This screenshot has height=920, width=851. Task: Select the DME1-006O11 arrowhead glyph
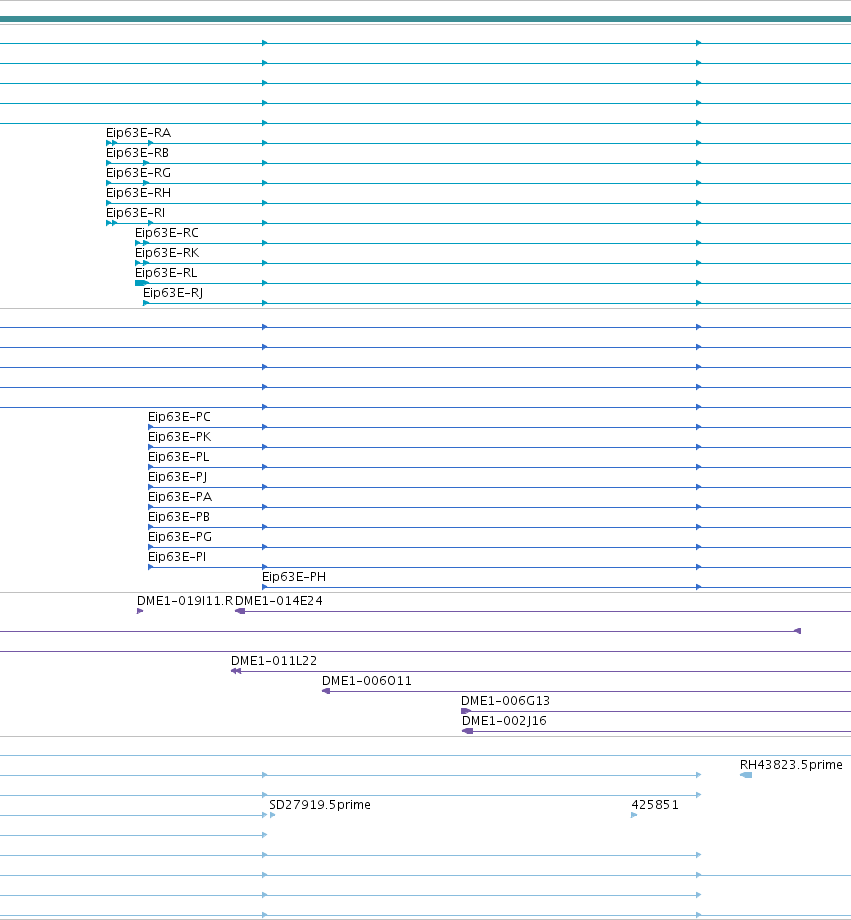click(326, 691)
